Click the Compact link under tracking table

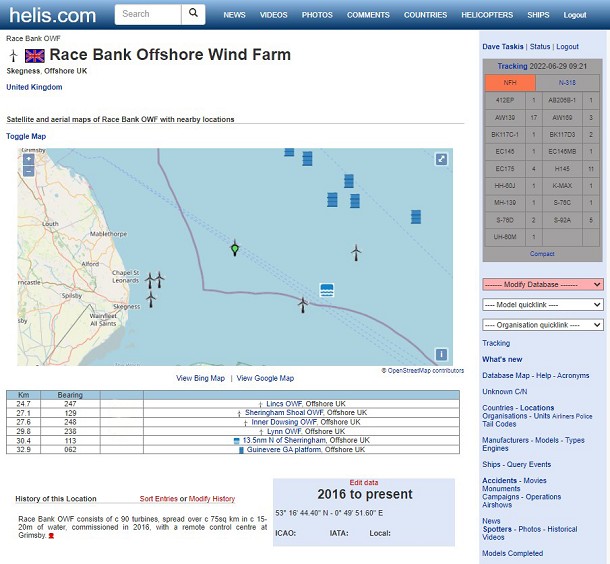point(542,254)
